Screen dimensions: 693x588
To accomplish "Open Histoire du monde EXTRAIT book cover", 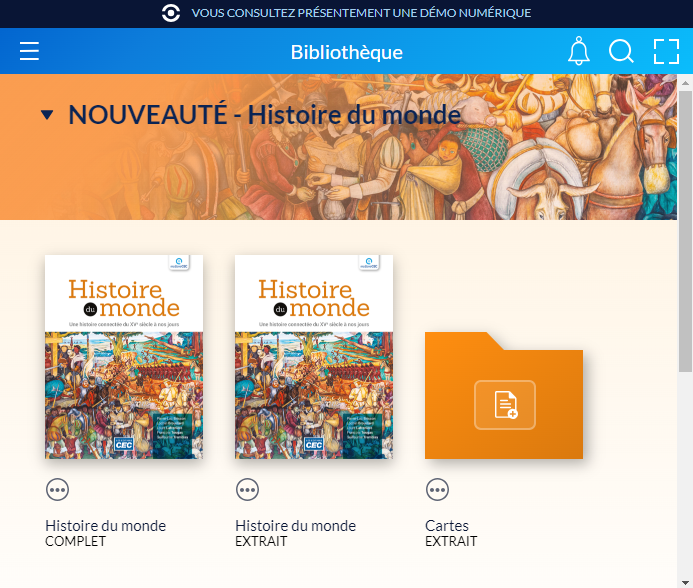I will pos(314,357).
